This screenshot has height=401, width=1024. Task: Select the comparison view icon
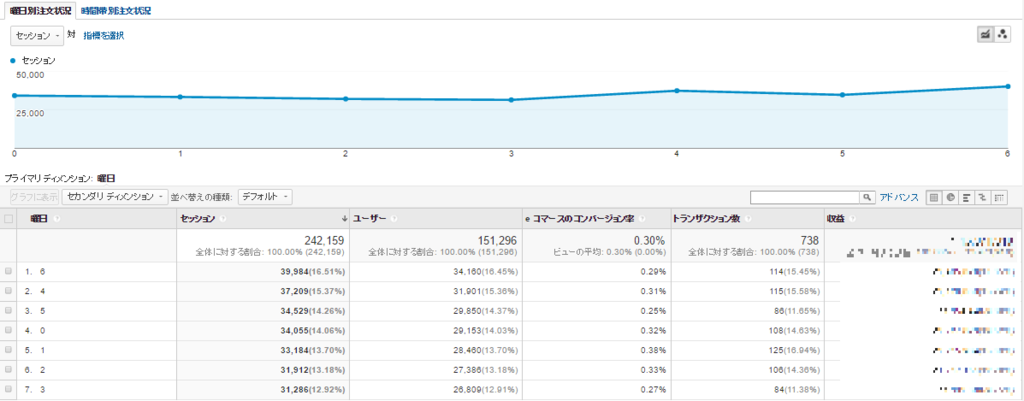(x=982, y=197)
